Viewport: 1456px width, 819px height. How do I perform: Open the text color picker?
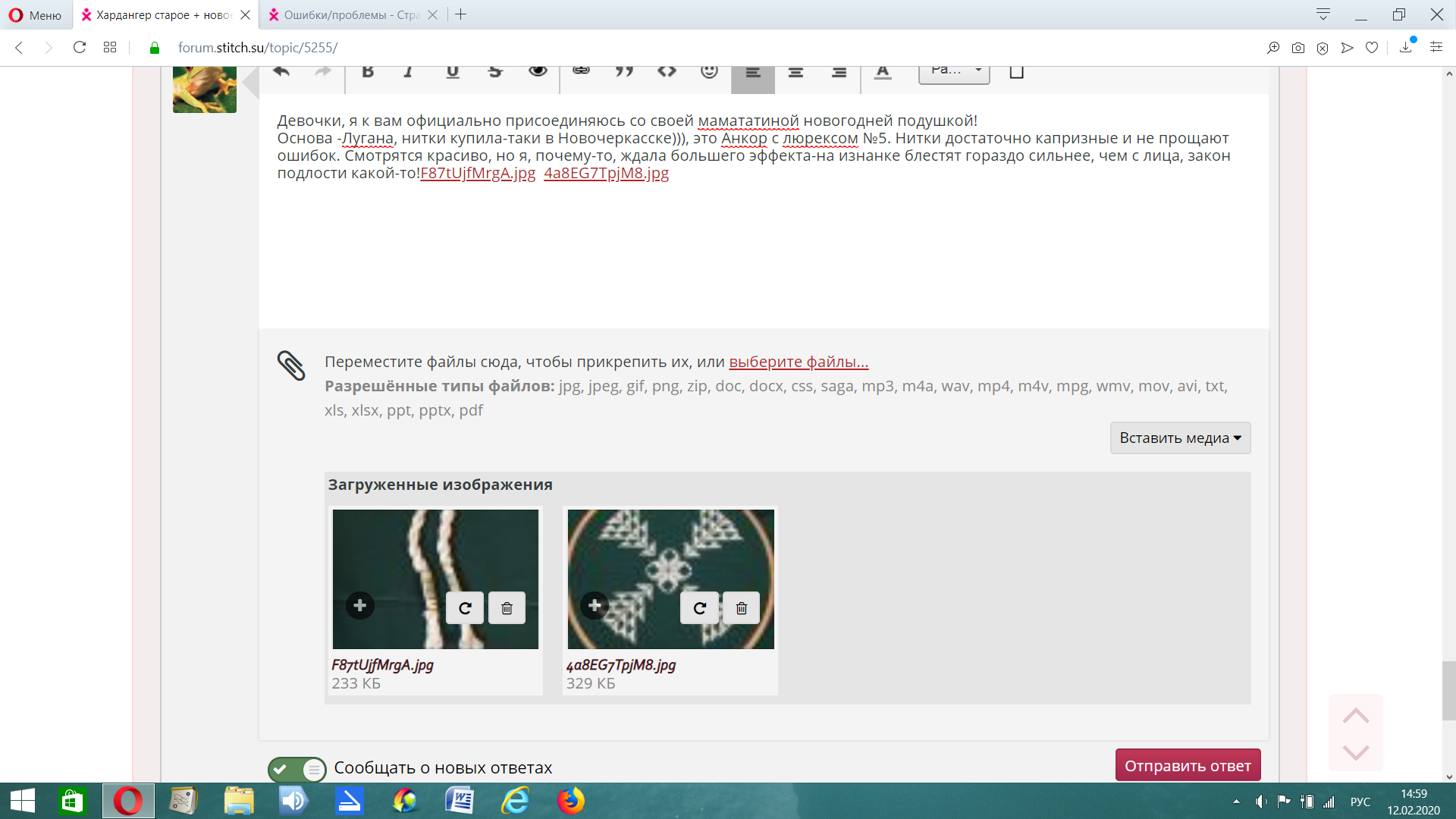pyautogui.click(x=883, y=72)
